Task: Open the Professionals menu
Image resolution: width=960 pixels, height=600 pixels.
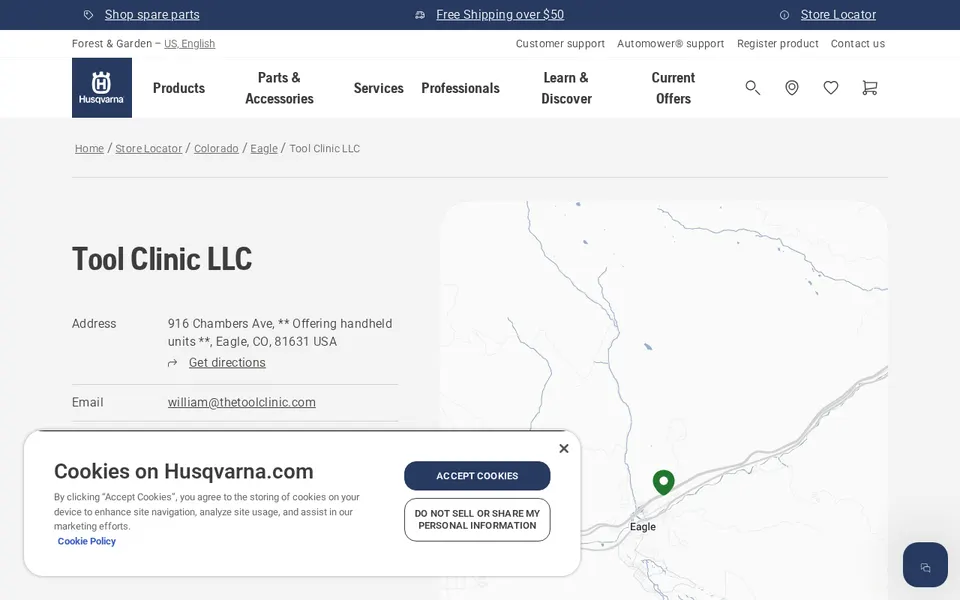Action: (460, 88)
